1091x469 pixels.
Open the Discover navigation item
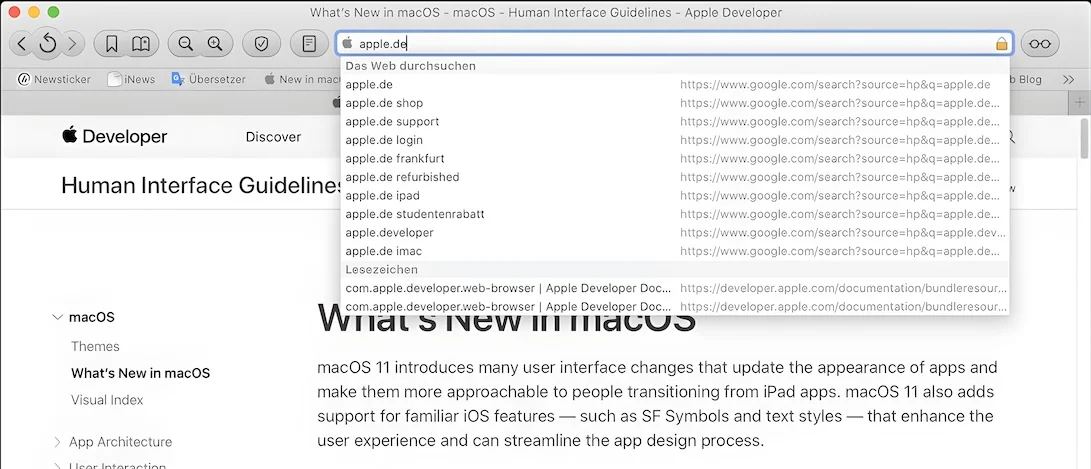tap(273, 137)
